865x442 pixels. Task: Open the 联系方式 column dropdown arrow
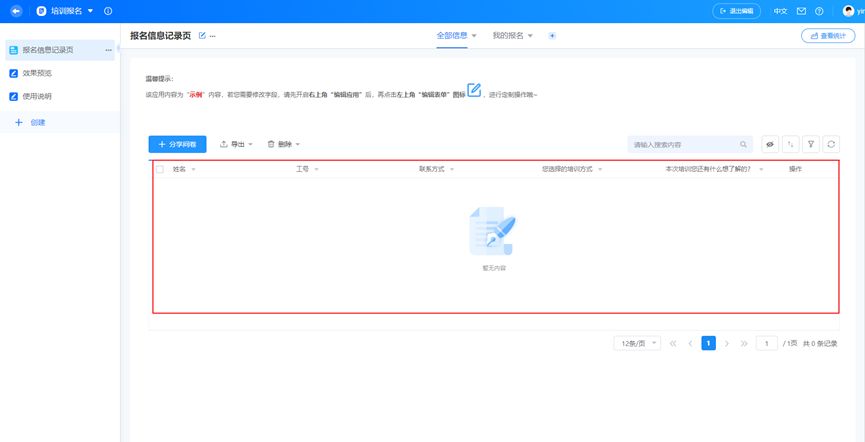(x=451, y=169)
